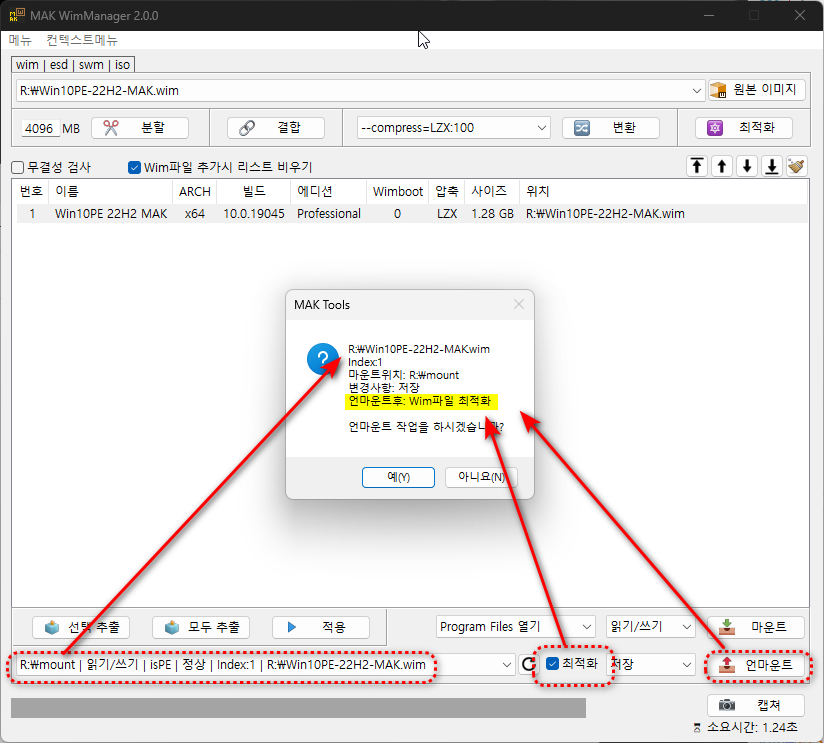Click the 마운트 mount button
The height and width of the screenshot is (743, 824).
(x=756, y=626)
